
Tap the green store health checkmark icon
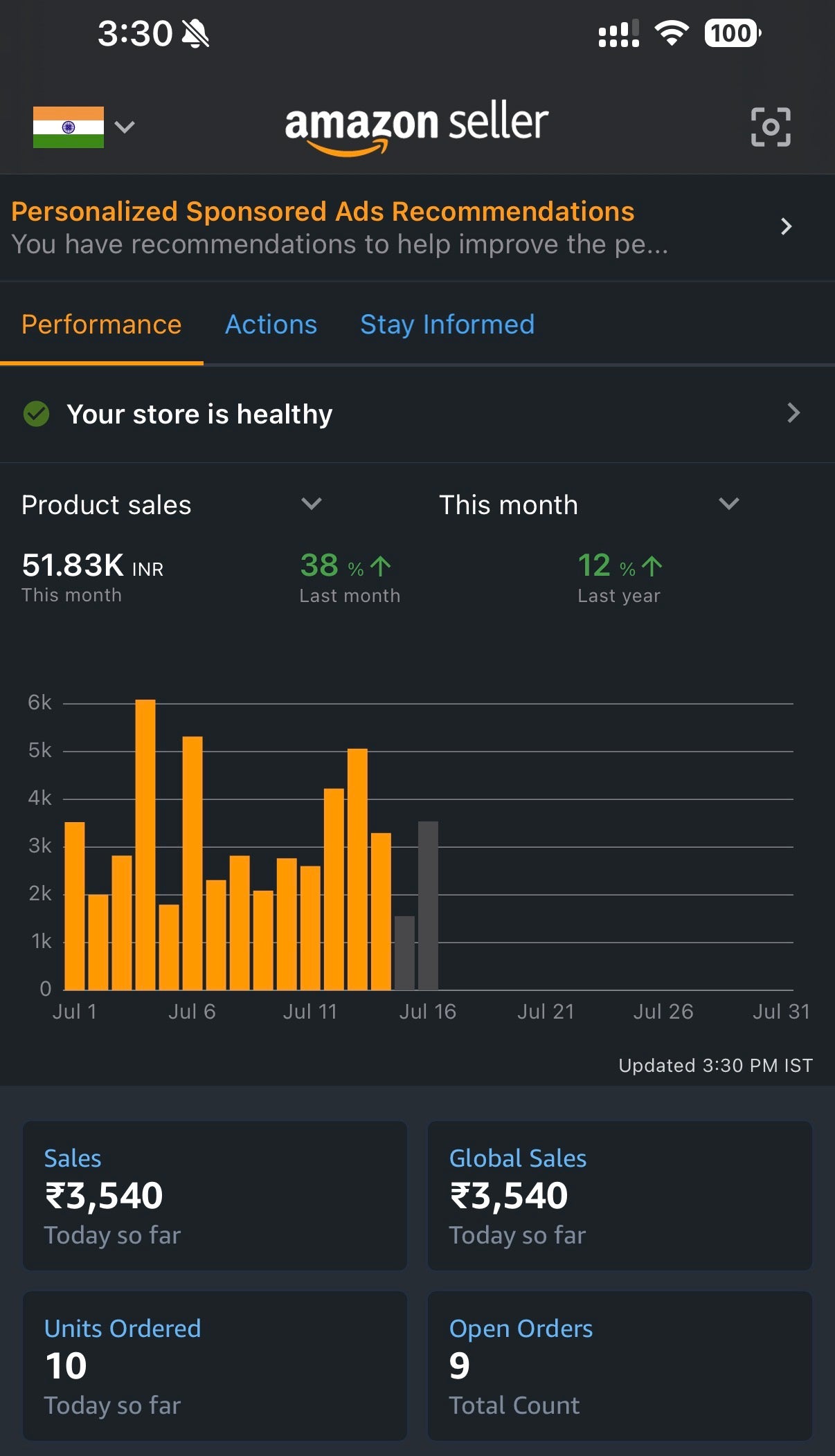pos(36,414)
